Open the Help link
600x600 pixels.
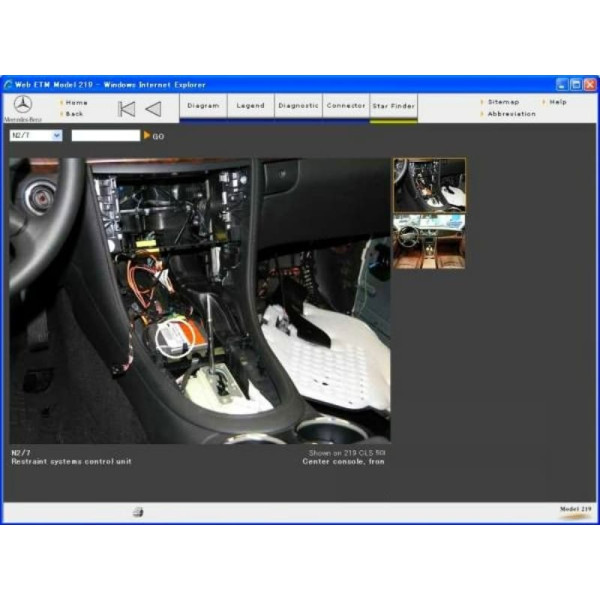pyautogui.click(x=557, y=102)
